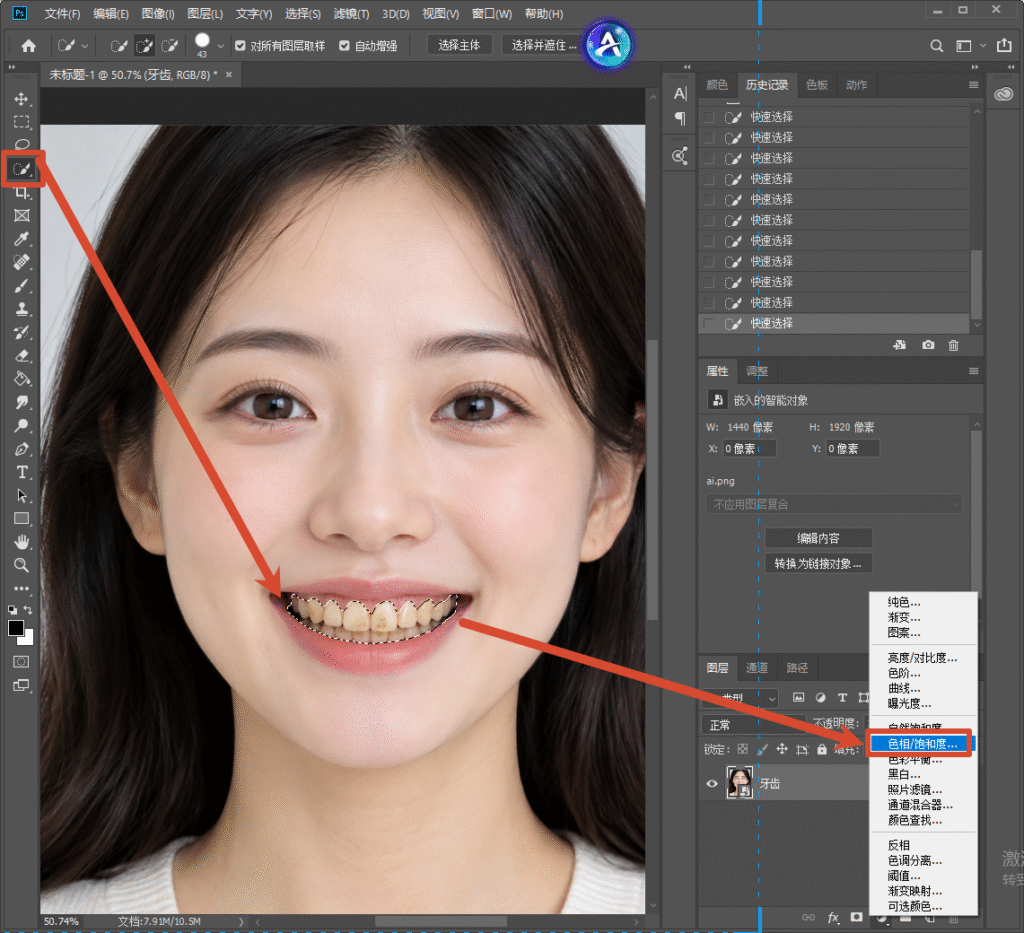Image resolution: width=1024 pixels, height=933 pixels.
Task: Close the 未标题-1 document tab
Action: tap(229, 75)
